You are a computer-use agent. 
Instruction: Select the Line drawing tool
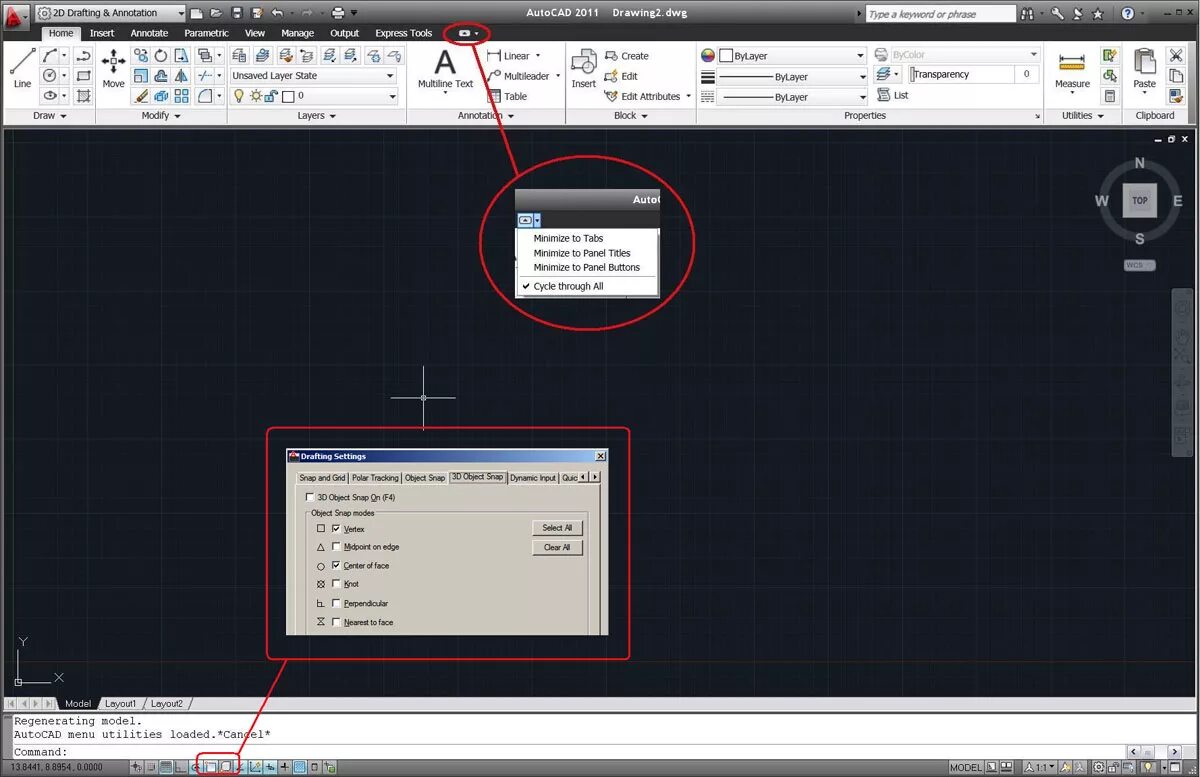(22, 68)
